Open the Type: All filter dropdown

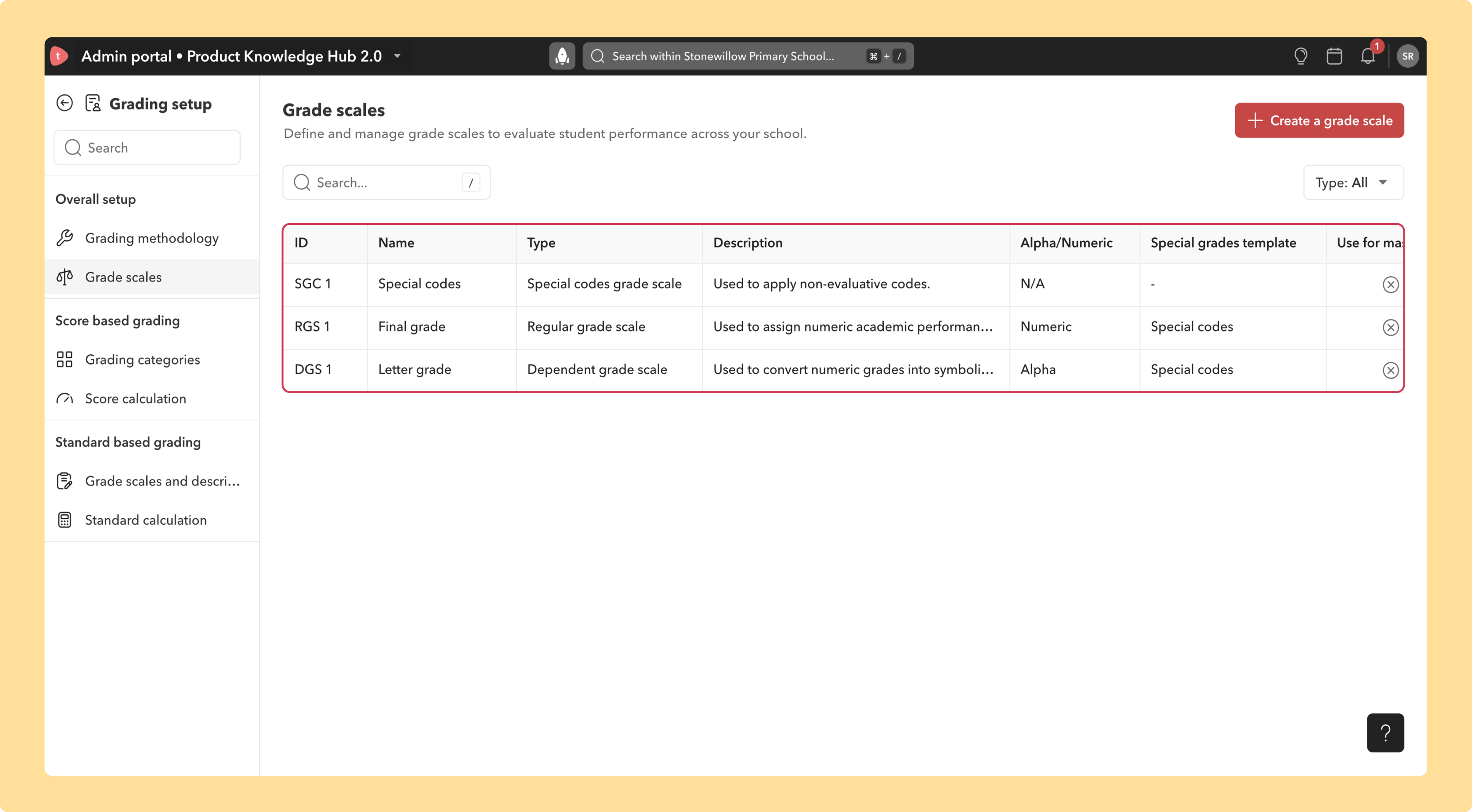(1353, 182)
